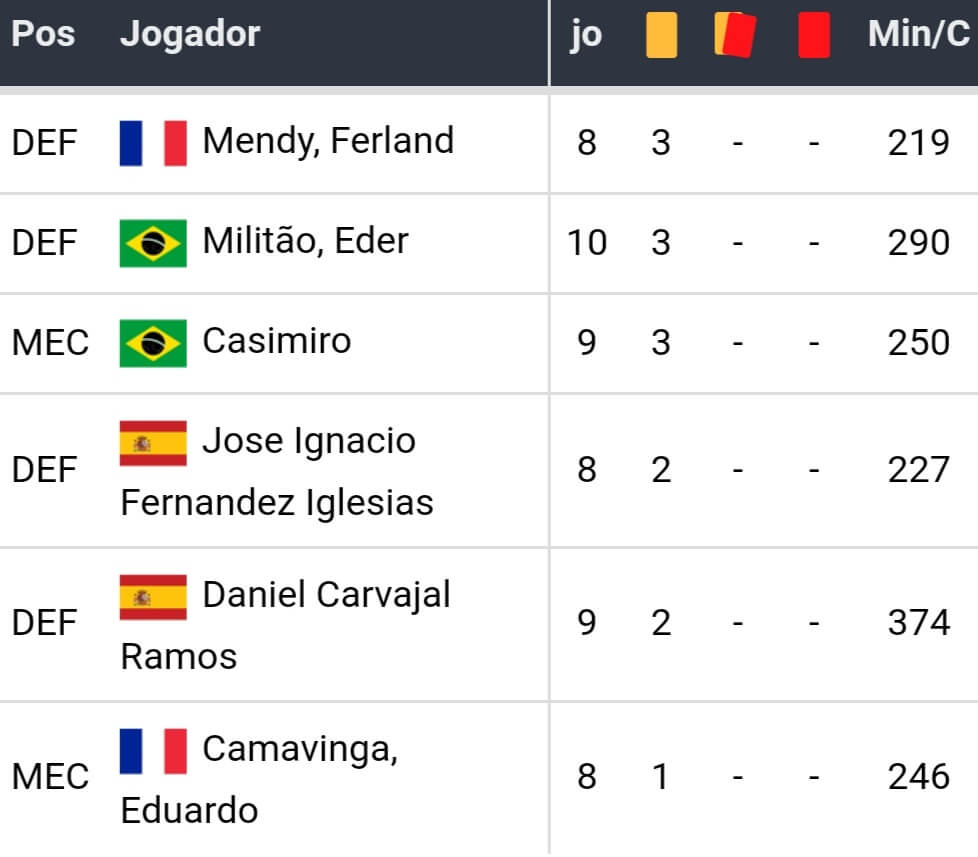The image size is (978, 857).
Task: Click Militão's 290 minutes-per-card value
Action: (x=918, y=243)
